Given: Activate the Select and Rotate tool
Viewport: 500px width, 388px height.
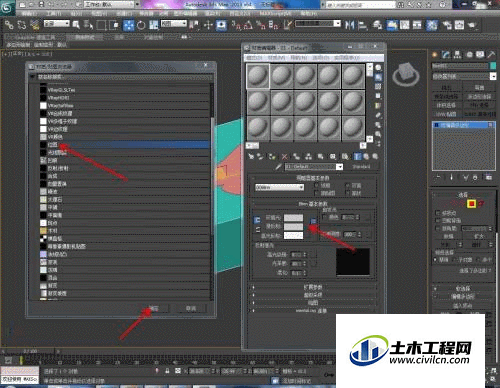Looking at the screenshot, I should tap(141, 25).
